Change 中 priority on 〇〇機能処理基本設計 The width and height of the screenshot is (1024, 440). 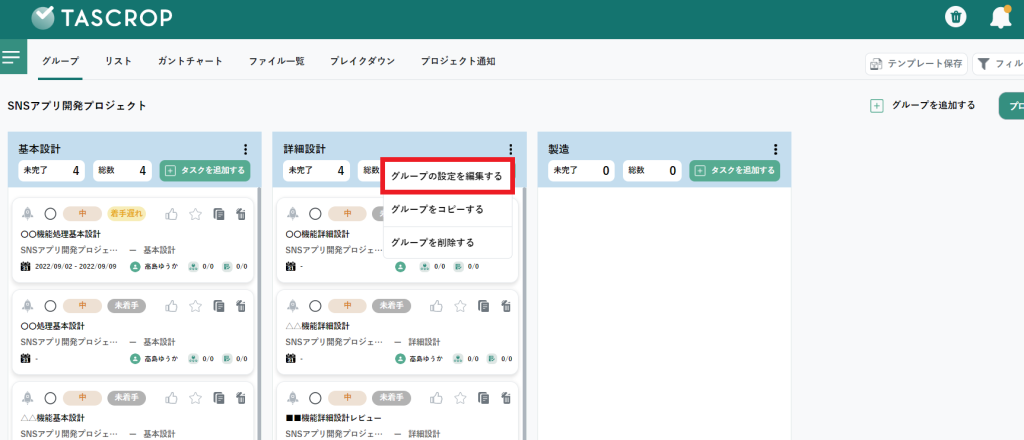tap(82, 213)
